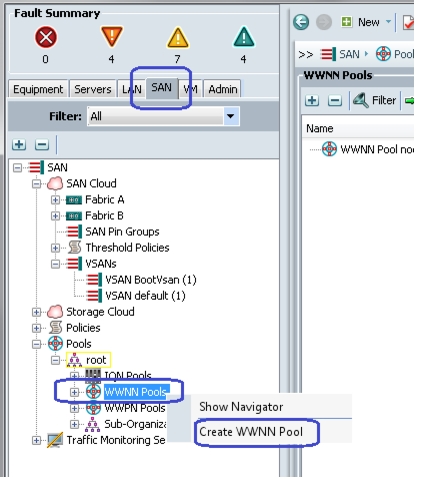Go back using the green arrow icon

tap(301, 22)
